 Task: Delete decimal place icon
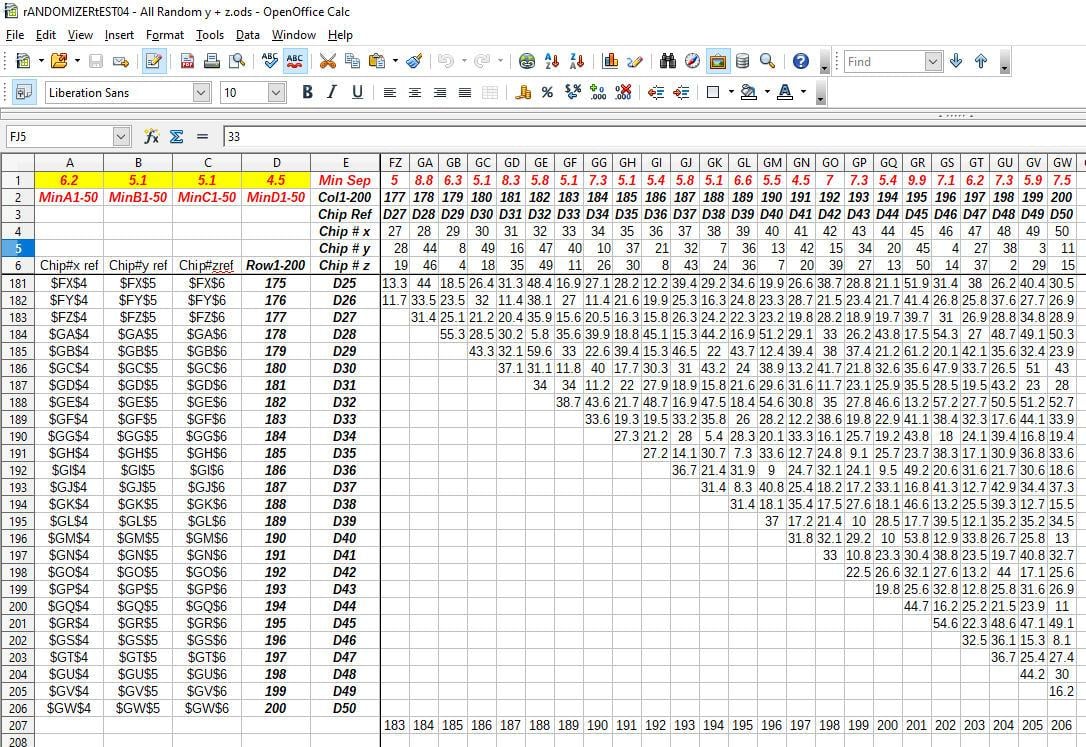[x=623, y=93]
